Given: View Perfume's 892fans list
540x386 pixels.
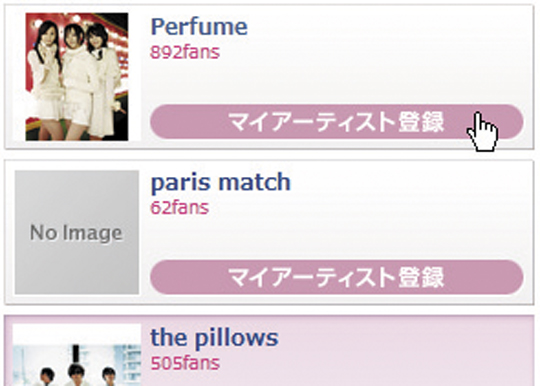Looking at the screenshot, I should pos(185,52).
